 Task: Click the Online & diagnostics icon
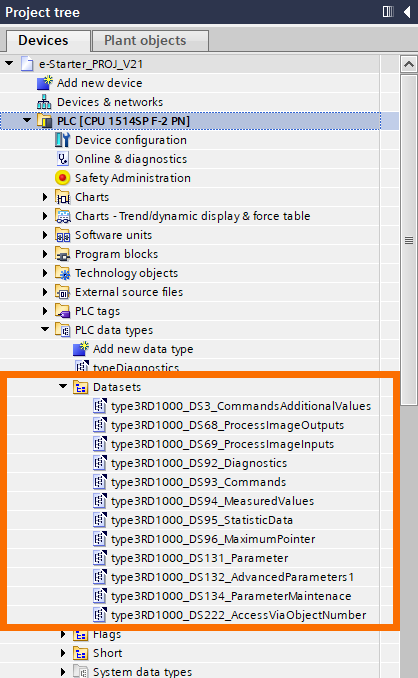click(x=63, y=159)
